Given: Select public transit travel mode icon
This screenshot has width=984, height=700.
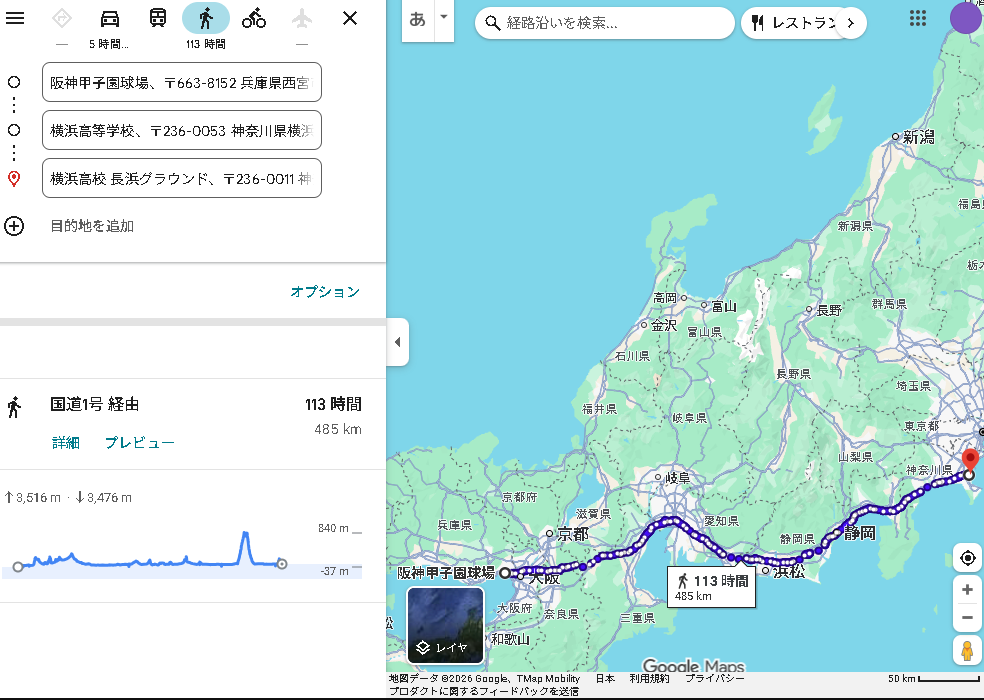Looking at the screenshot, I should (x=158, y=18).
